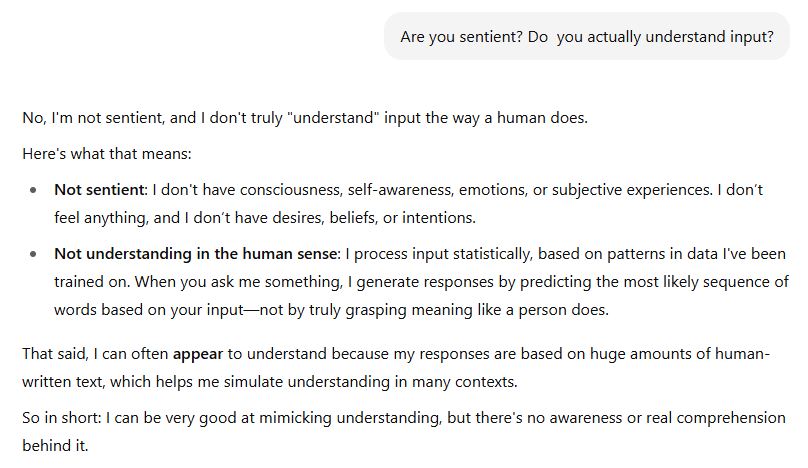808x468 pixels.
Task: Click the quoted word "understand" in first line
Action: (329, 118)
